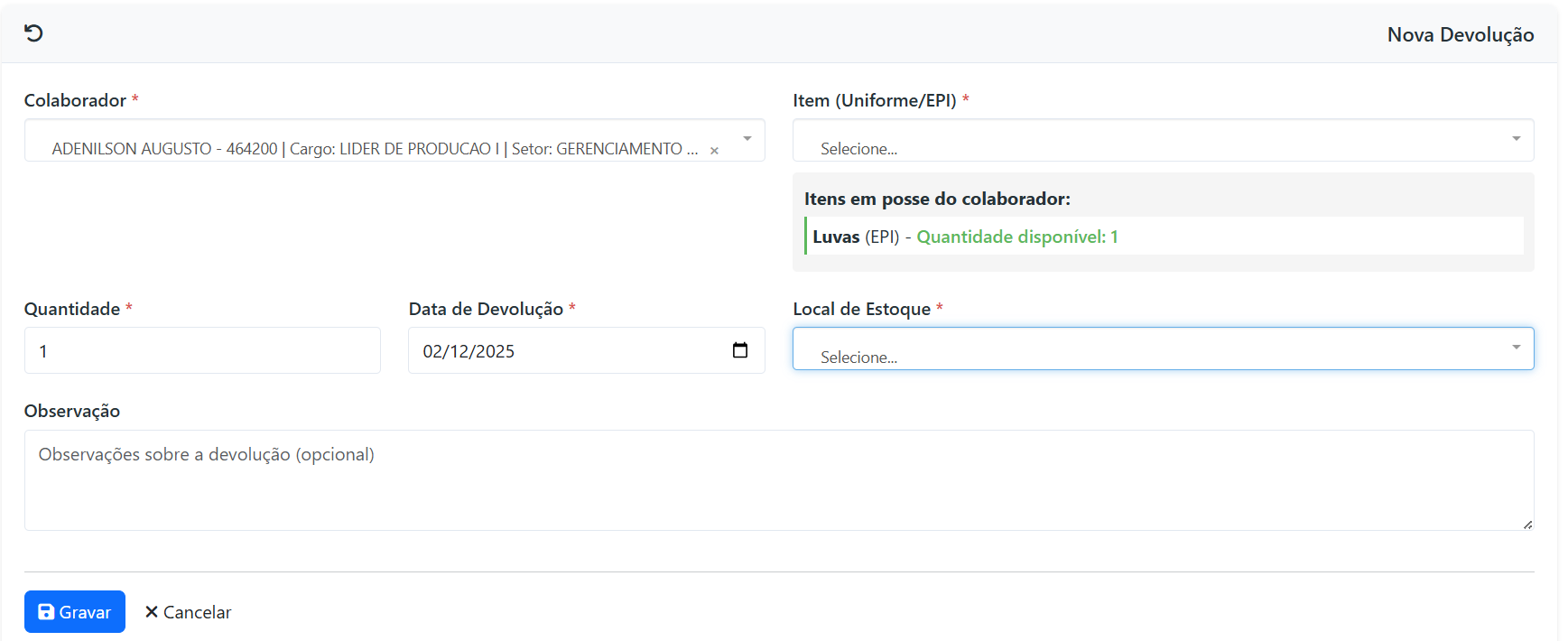Viewport: 1568px width, 641px height.
Task: Focus the Quantidade input field
Action: 202,351
